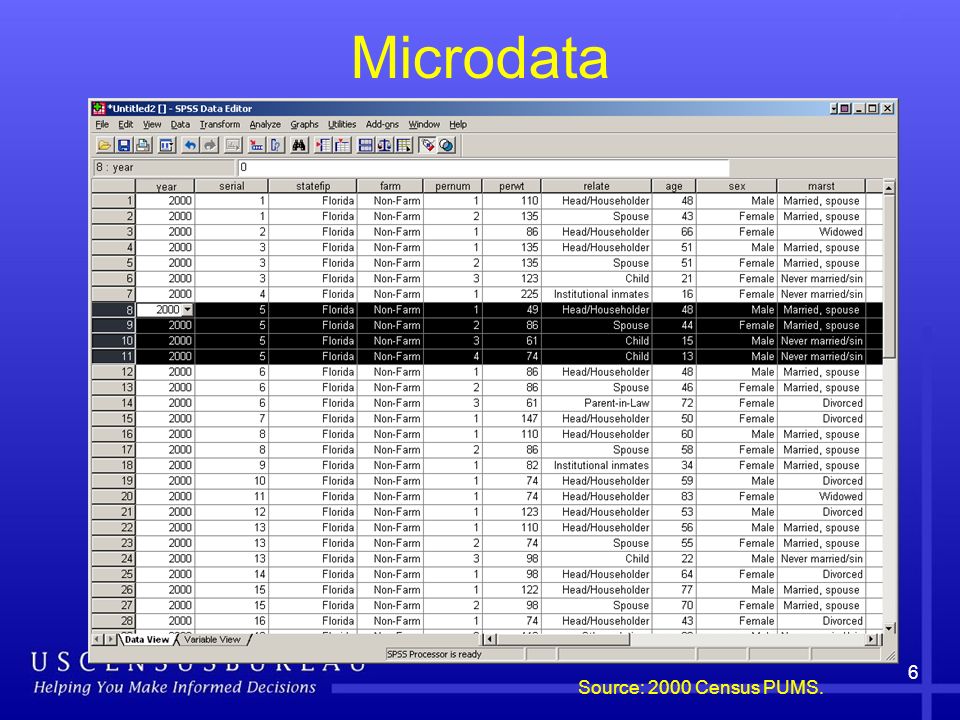Select row number 1 header

113,201
